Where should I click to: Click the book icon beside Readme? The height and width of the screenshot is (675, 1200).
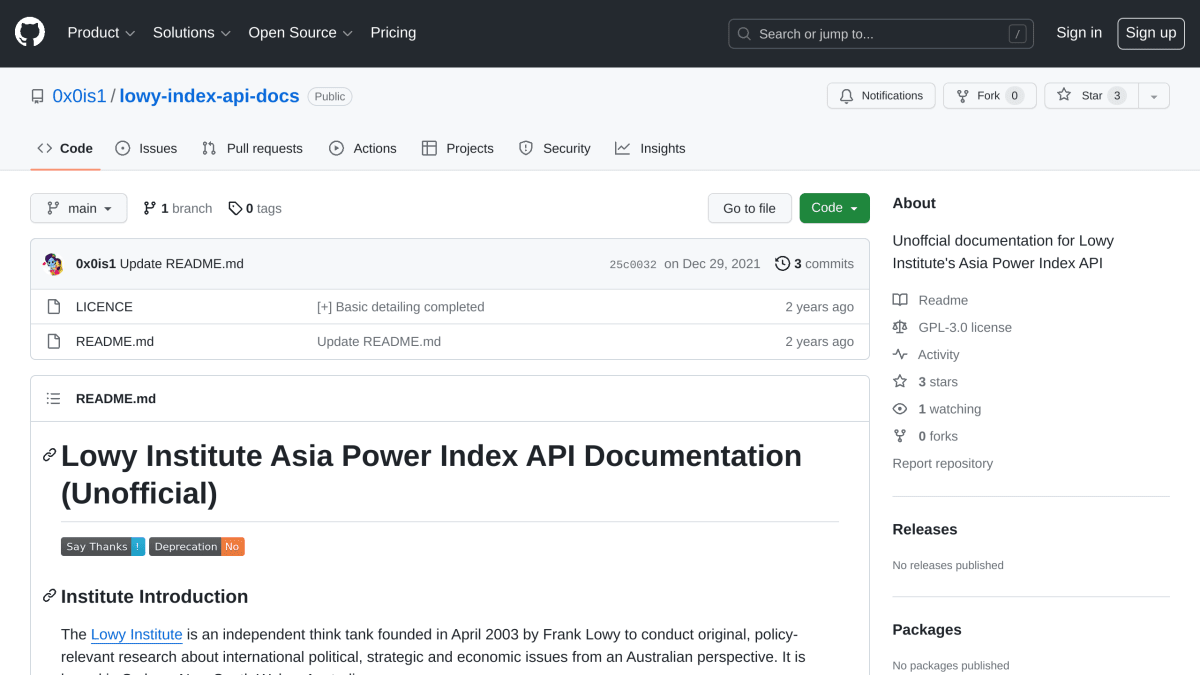pyautogui.click(x=900, y=300)
